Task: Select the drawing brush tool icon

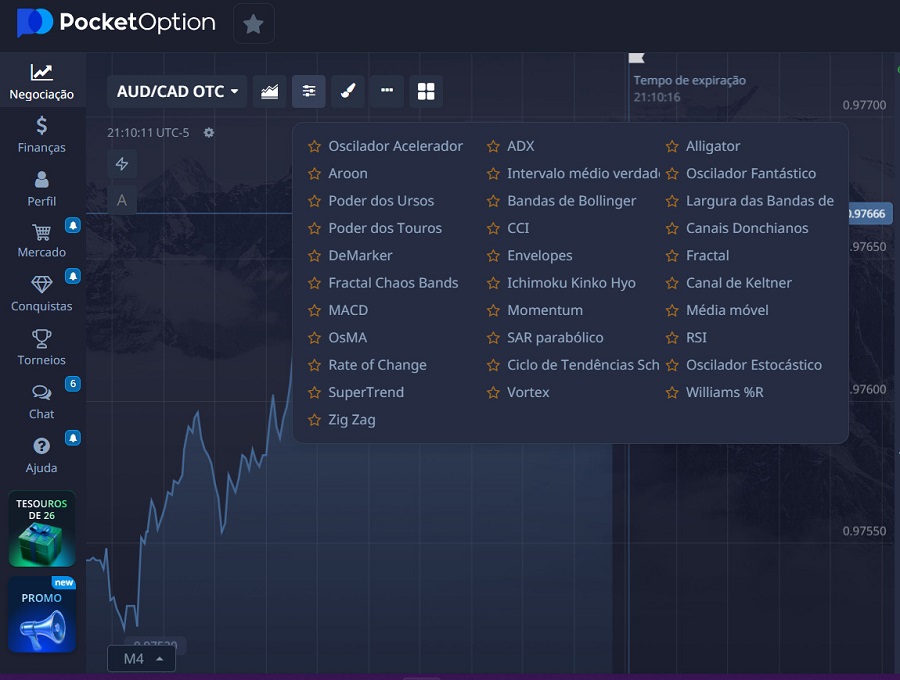Action: pos(347,91)
